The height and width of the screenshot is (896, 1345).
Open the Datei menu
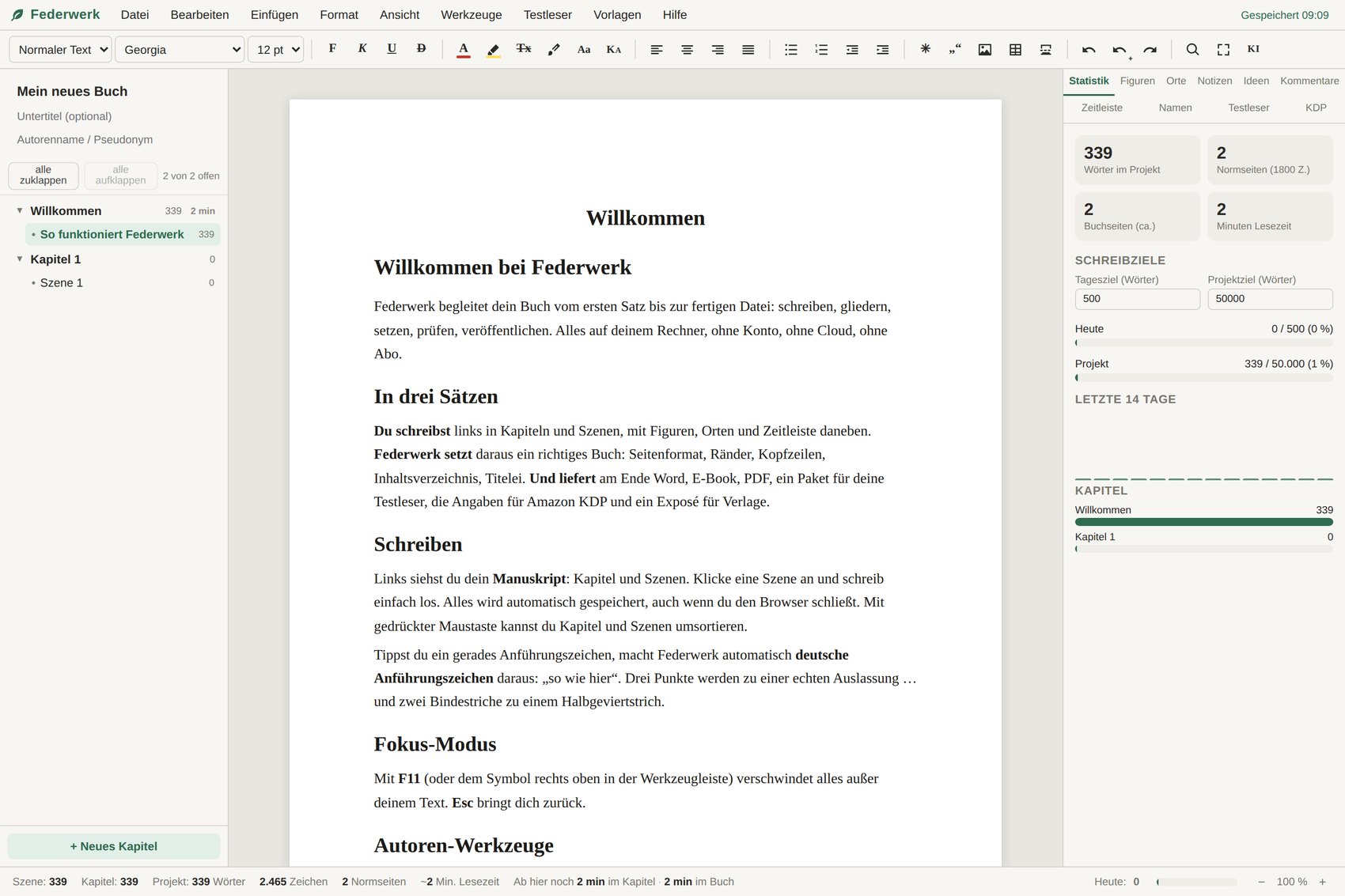click(x=135, y=15)
